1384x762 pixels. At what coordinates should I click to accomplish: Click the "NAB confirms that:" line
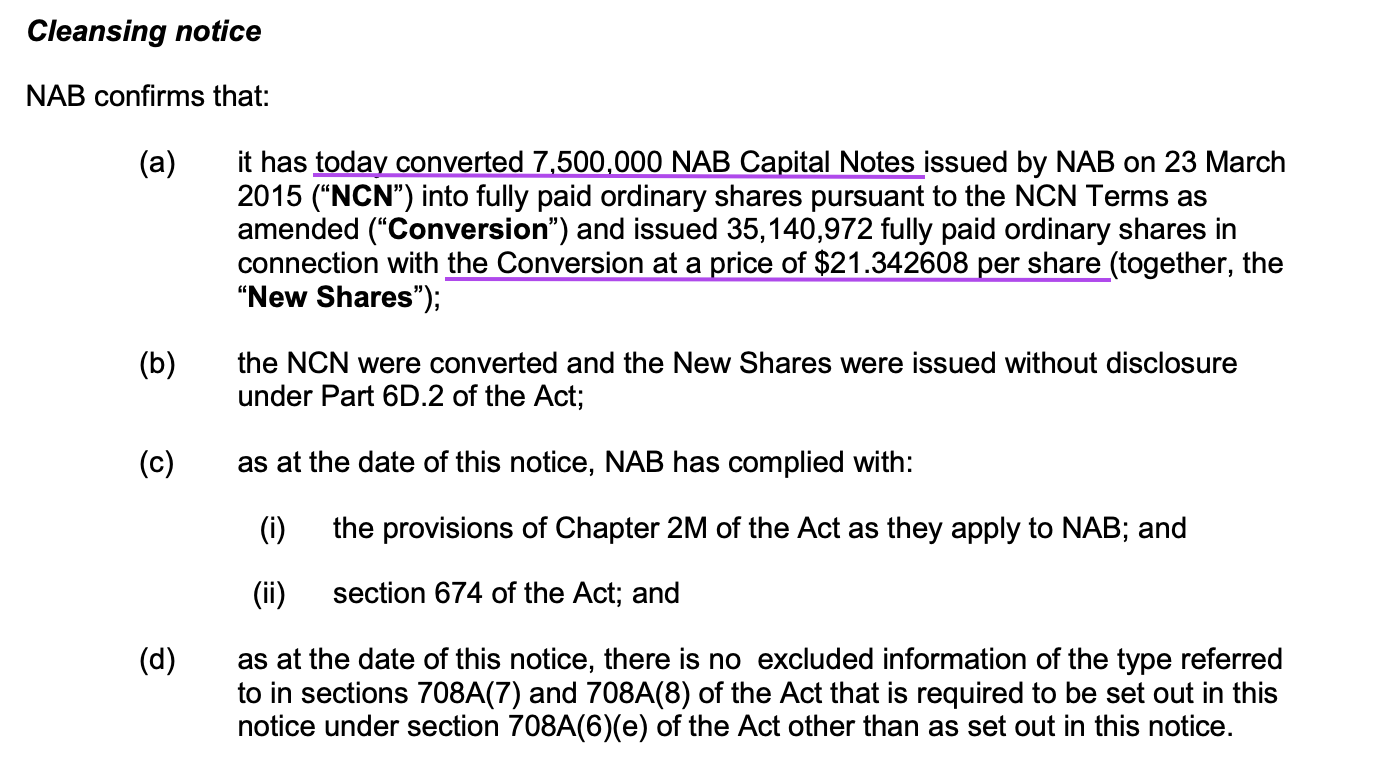click(x=148, y=97)
